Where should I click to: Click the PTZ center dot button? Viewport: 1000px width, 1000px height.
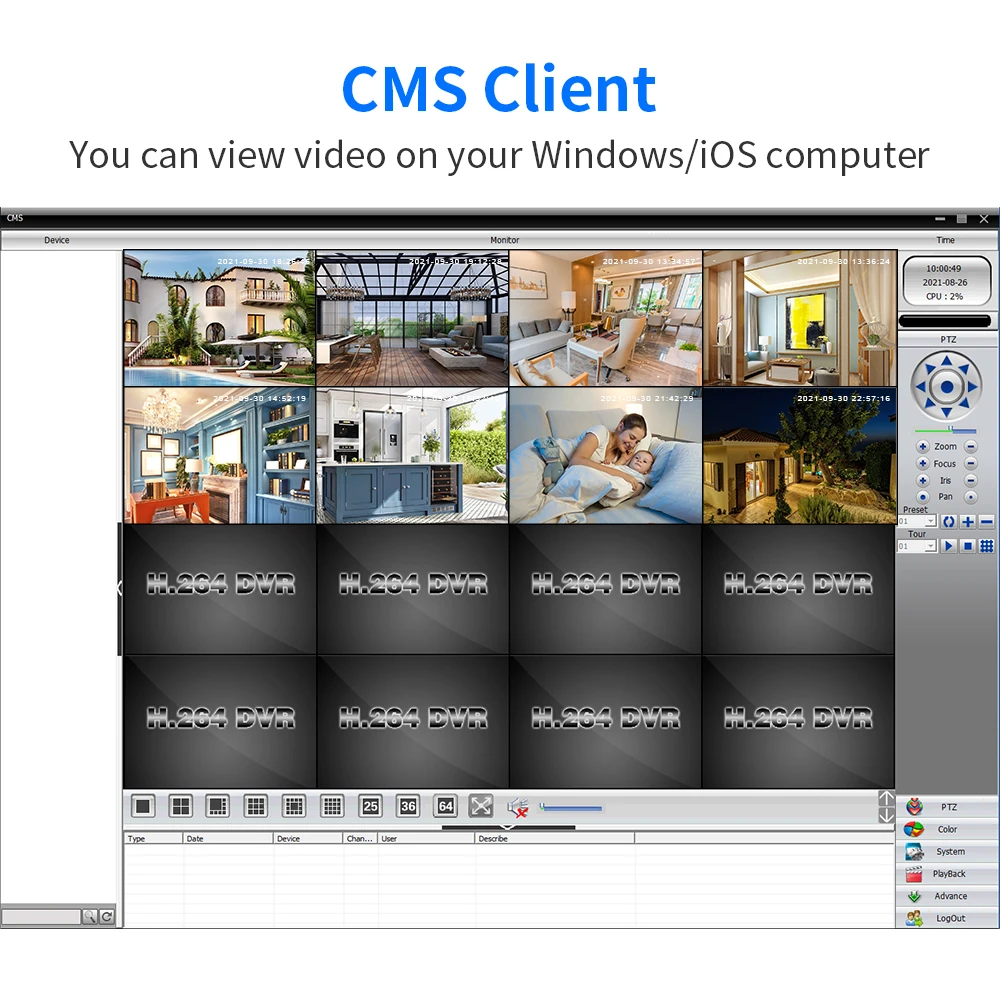[946, 386]
